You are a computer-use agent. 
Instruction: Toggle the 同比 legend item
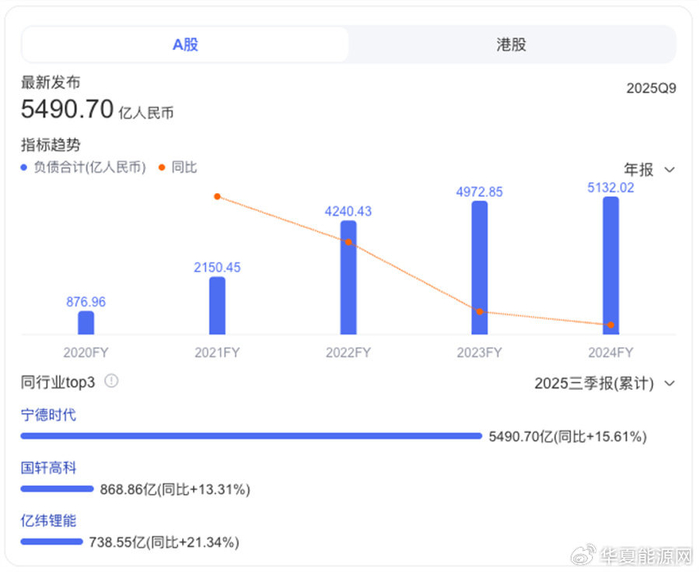point(178,167)
